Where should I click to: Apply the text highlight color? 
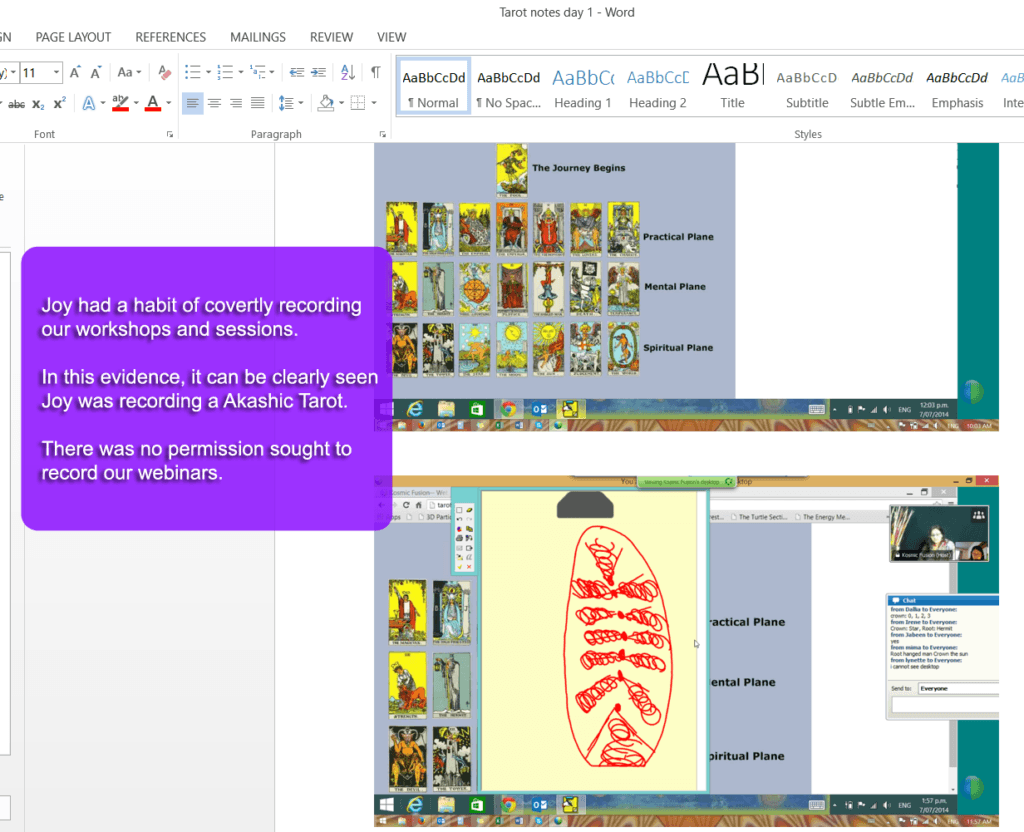120,103
